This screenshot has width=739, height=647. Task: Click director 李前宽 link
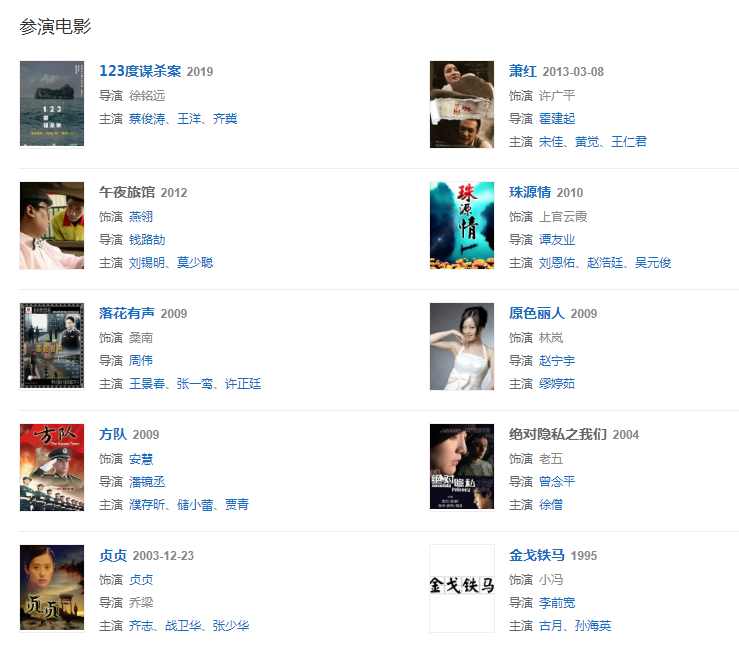[557, 603]
